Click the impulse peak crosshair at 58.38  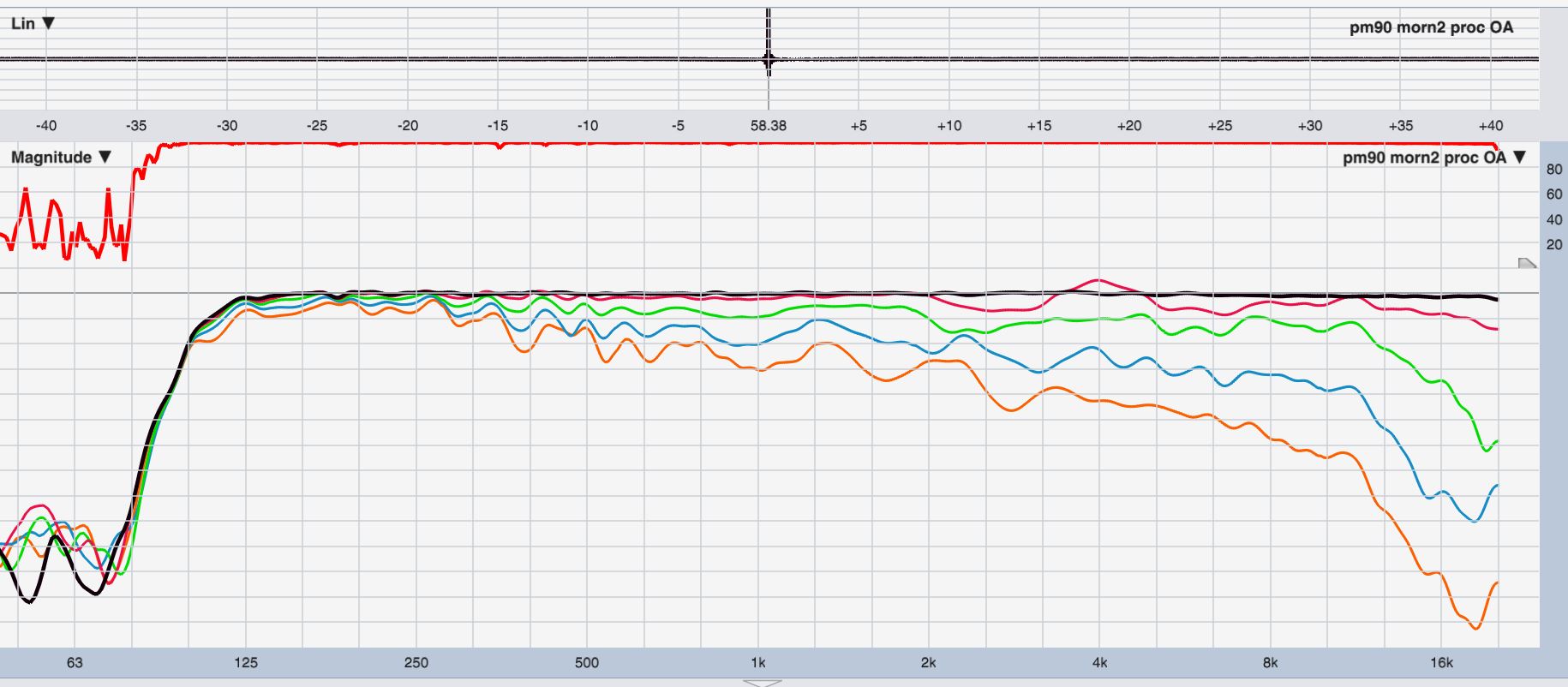[x=769, y=59]
